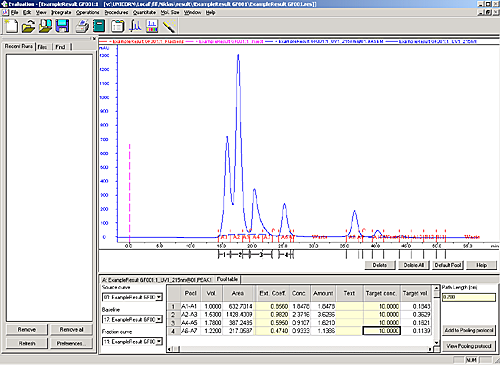Switch to the Pool table tab
Image resolution: width=500 pixels, height=365 pixels.
pyautogui.click(x=227, y=279)
